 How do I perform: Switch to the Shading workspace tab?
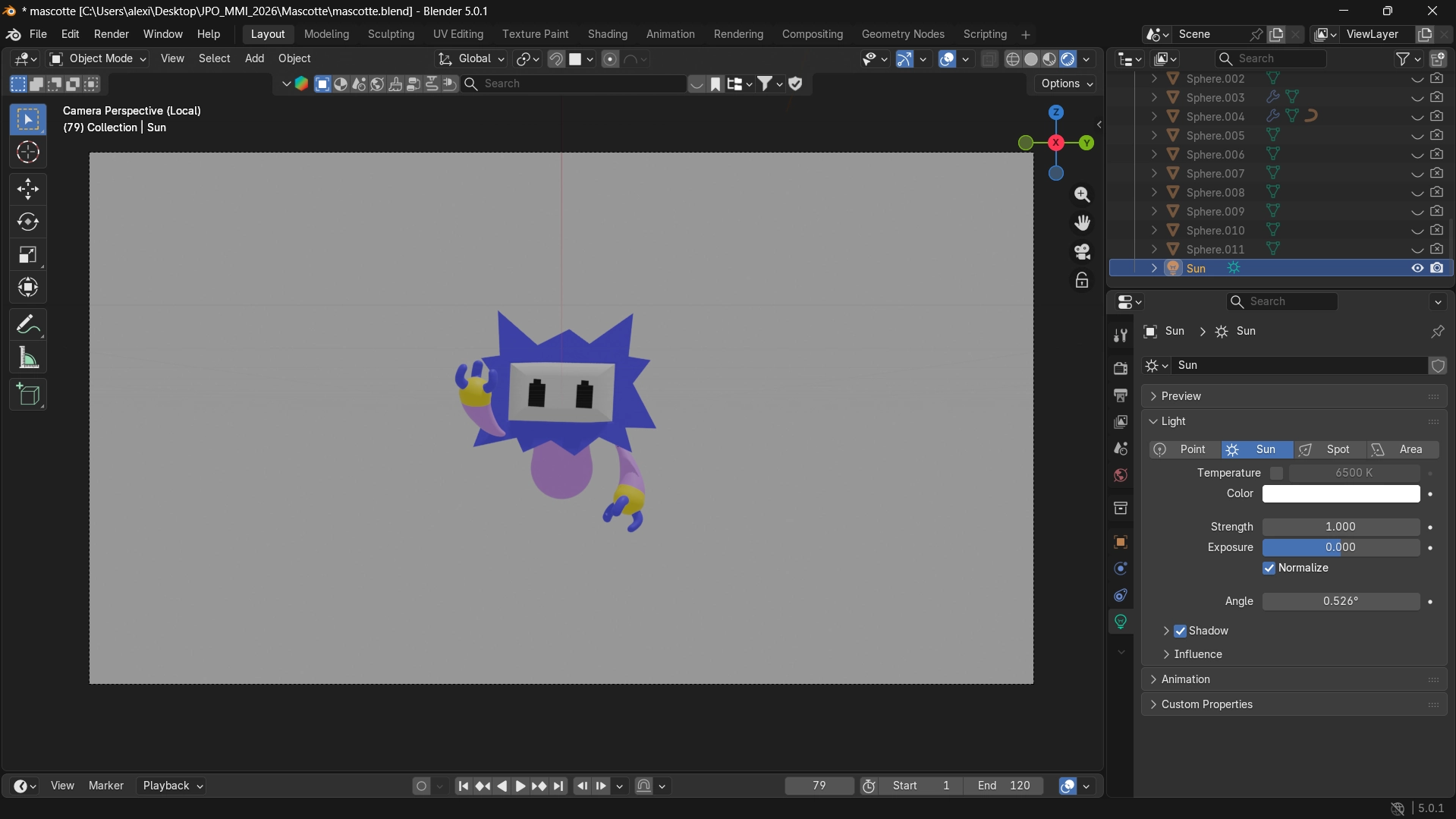(x=606, y=34)
